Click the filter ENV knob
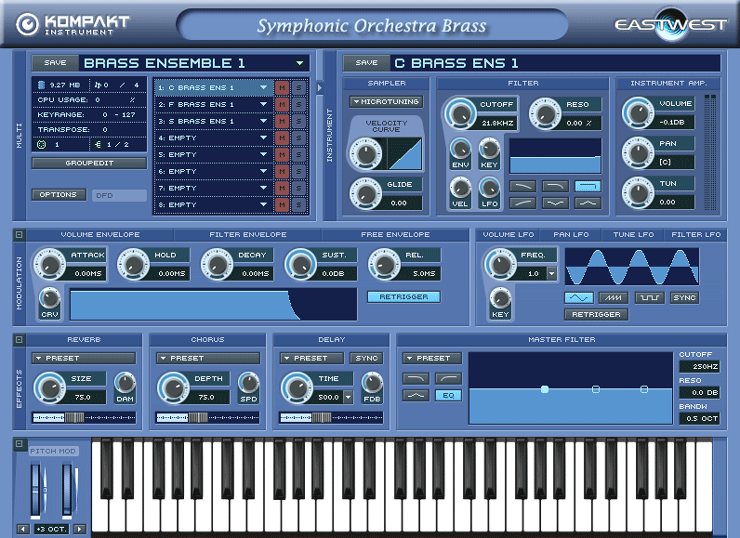The image size is (740, 538). click(460, 149)
